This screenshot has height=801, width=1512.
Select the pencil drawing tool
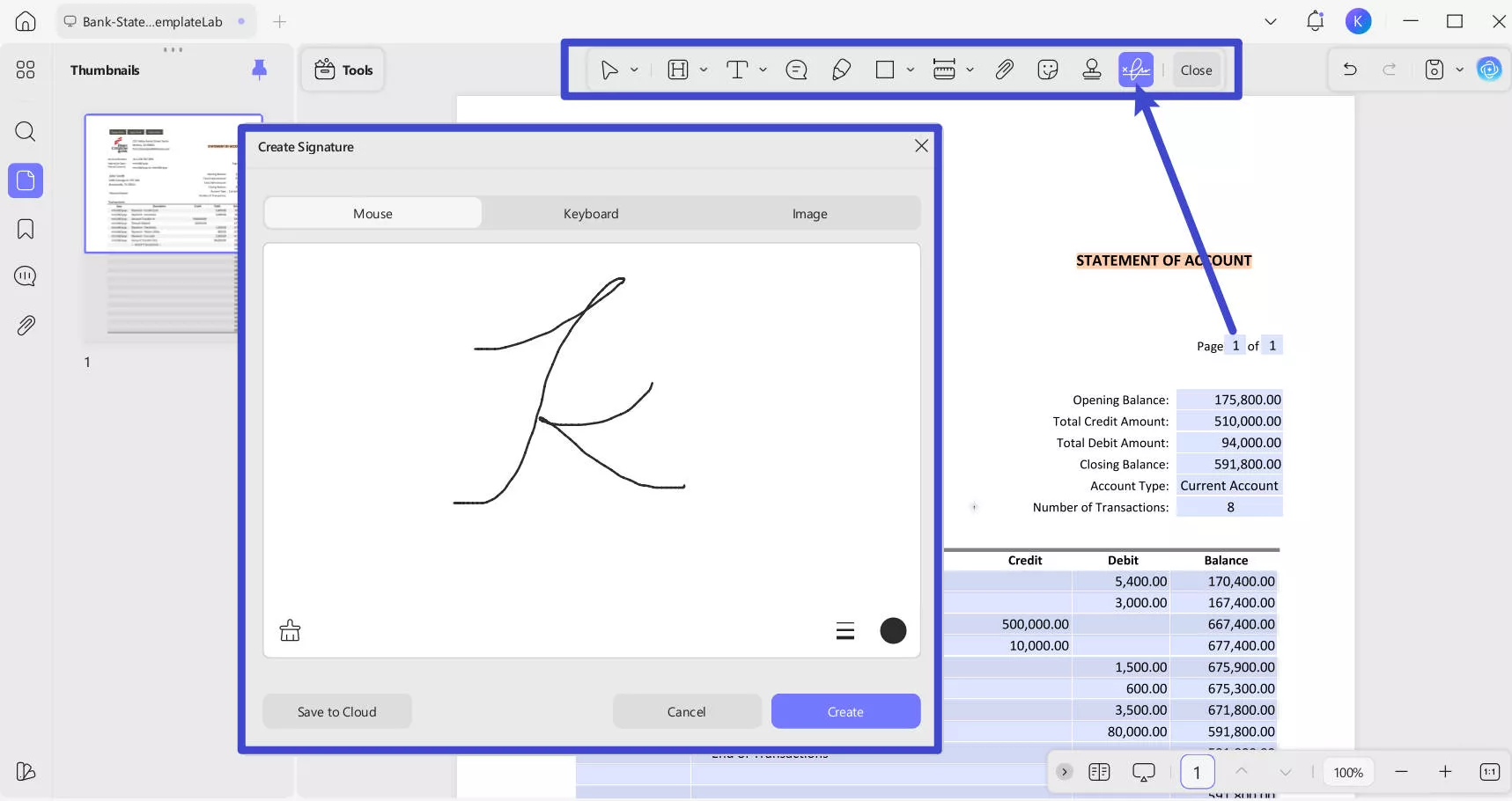[841, 70]
